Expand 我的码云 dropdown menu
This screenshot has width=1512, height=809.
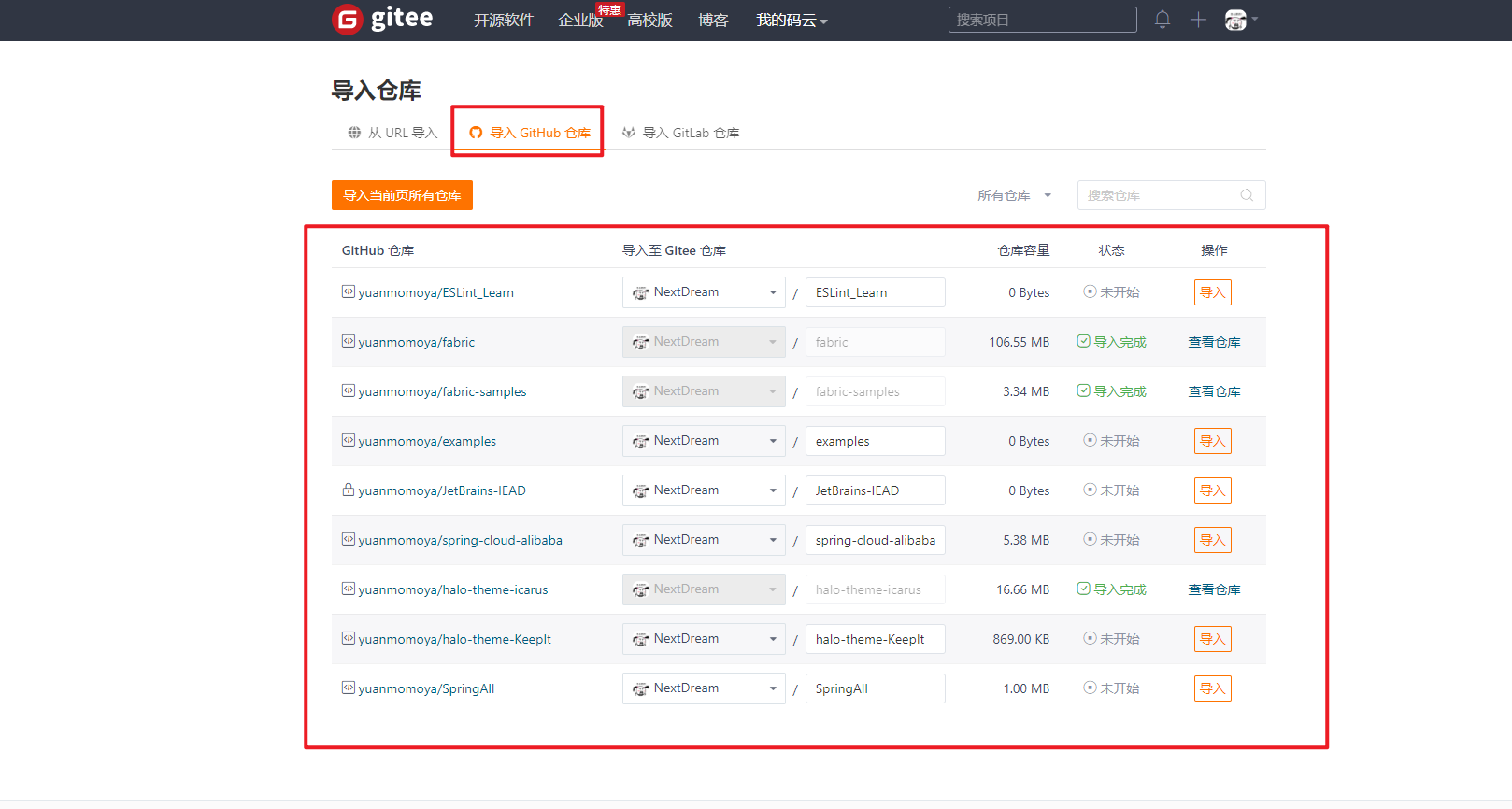click(792, 20)
